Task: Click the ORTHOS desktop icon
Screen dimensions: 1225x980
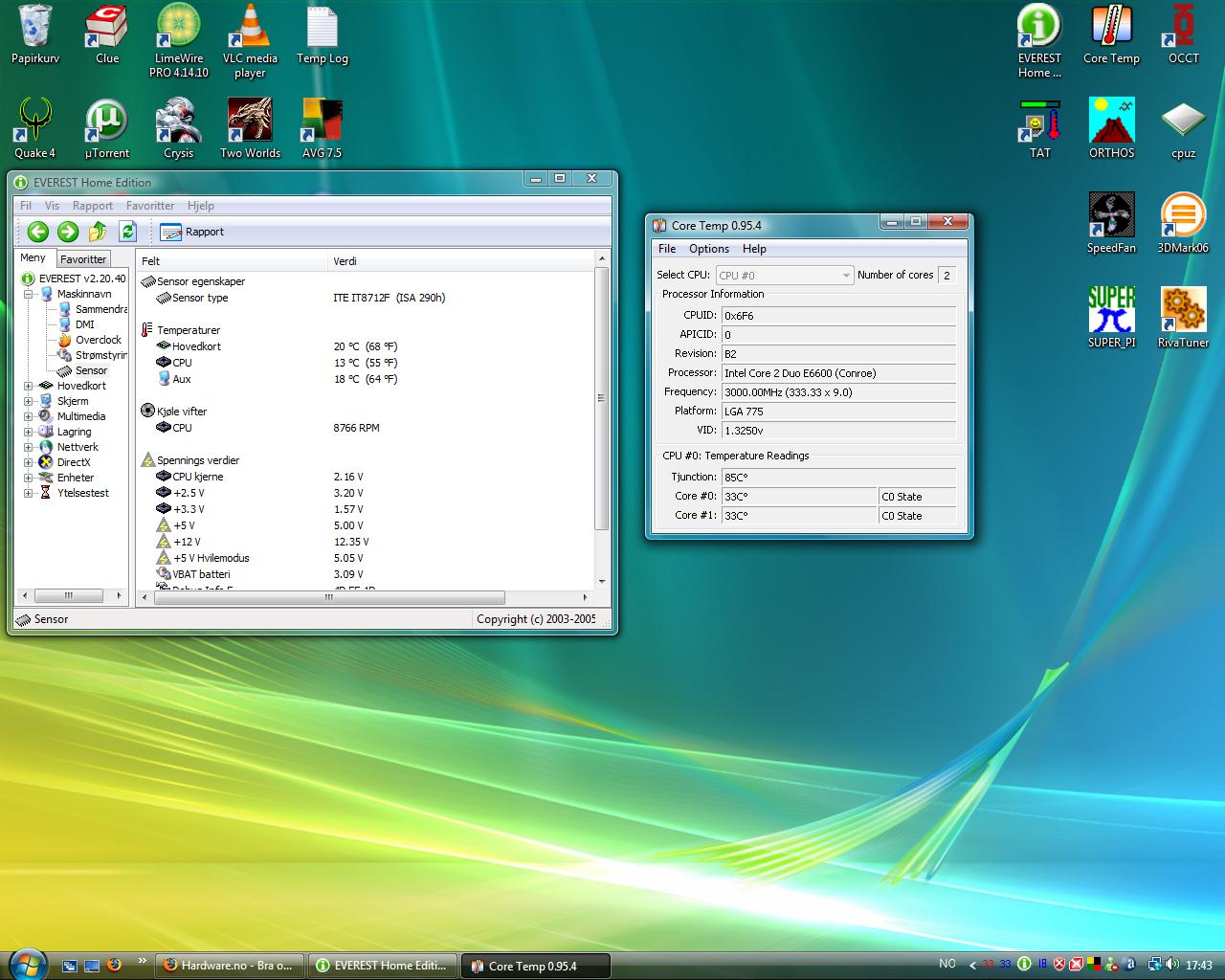Action: pos(1111,128)
